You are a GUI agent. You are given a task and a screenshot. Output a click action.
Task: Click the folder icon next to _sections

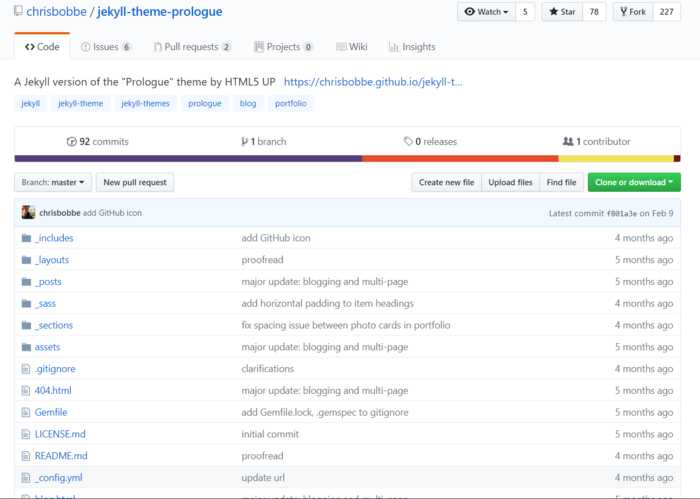tap(26, 325)
